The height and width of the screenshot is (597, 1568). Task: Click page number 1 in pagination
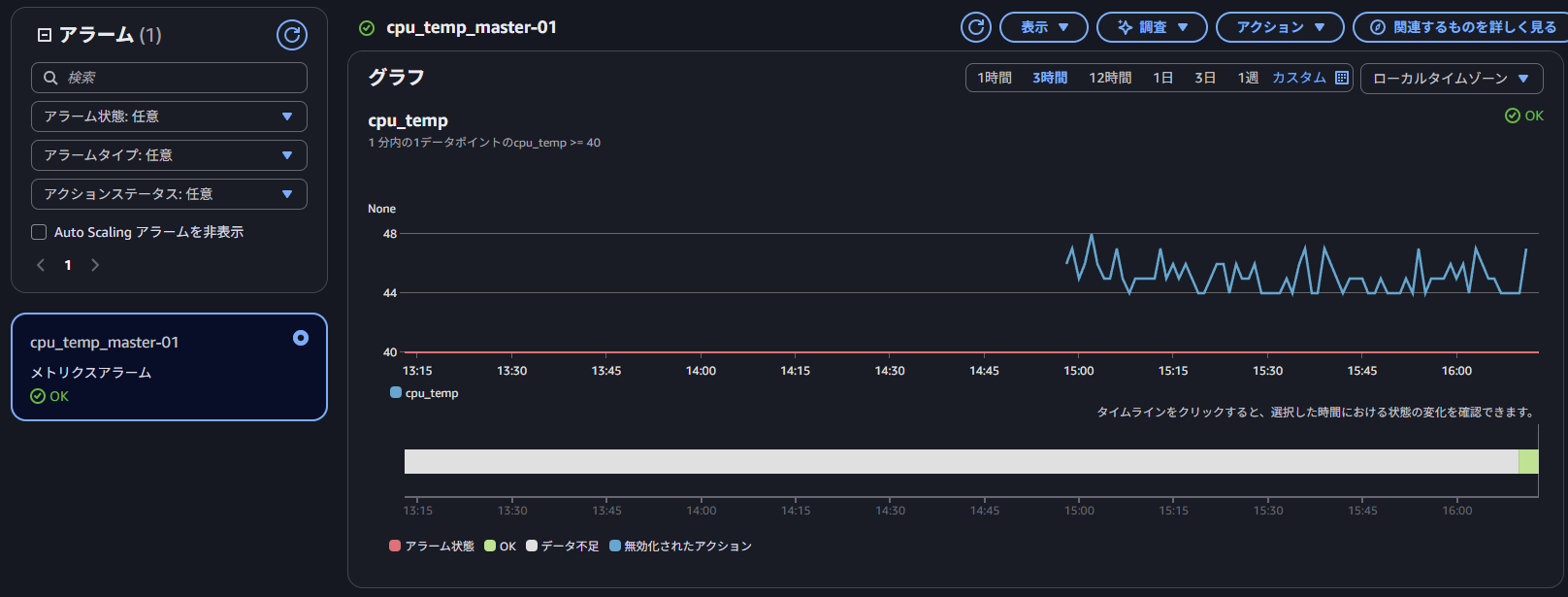(68, 265)
